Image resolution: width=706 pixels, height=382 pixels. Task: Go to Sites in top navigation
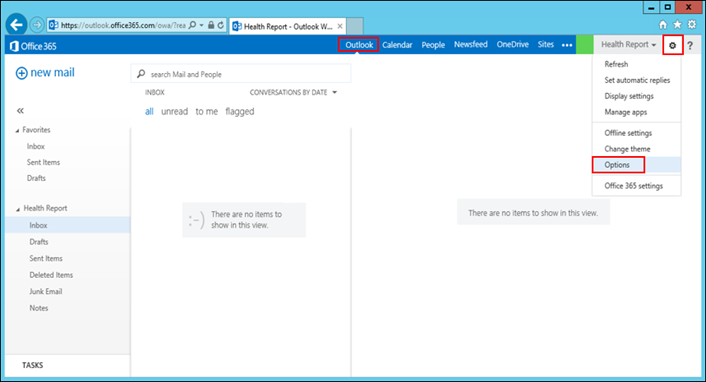point(545,45)
